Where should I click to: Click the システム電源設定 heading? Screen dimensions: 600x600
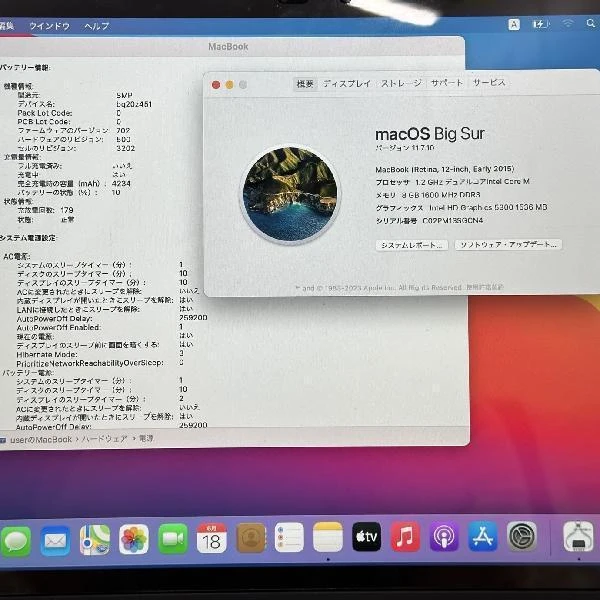(x=28, y=238)
